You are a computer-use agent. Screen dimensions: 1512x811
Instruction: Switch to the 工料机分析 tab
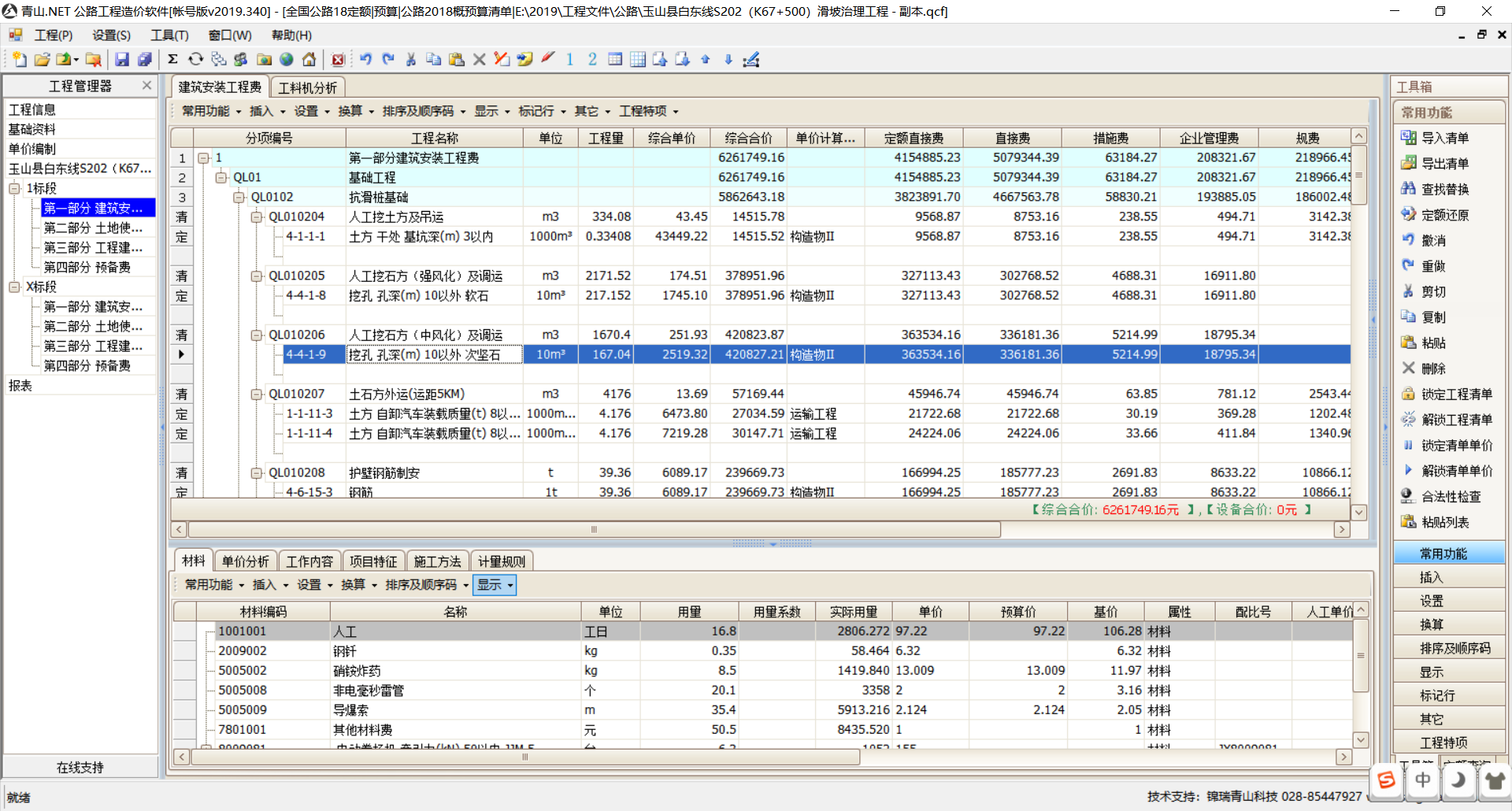click(x=307, y=87)
